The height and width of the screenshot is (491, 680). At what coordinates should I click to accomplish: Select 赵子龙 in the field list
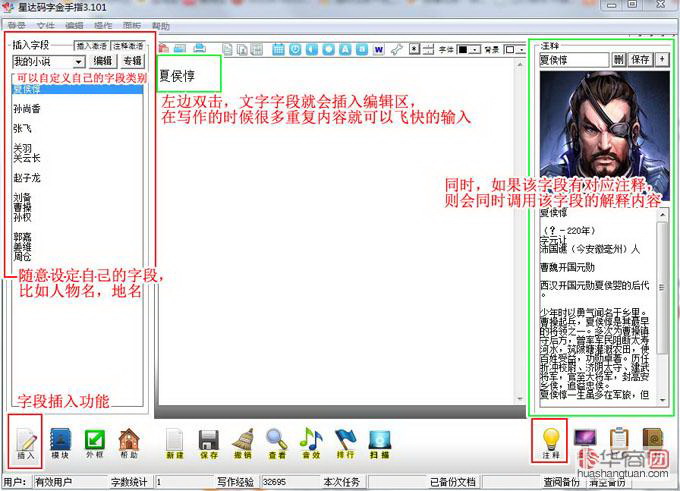27,177
